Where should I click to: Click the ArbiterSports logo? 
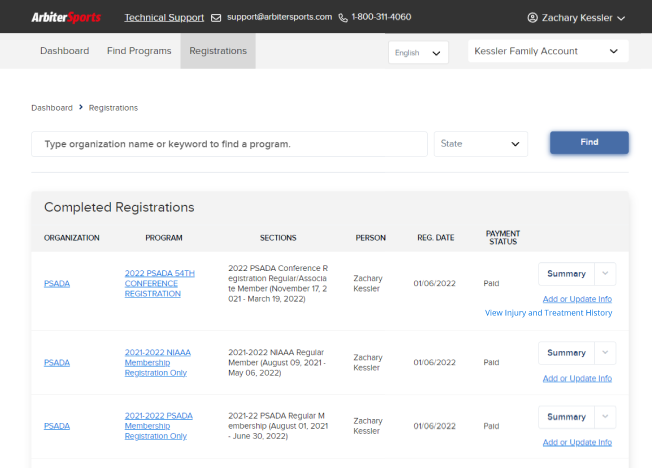click(66, 17)
